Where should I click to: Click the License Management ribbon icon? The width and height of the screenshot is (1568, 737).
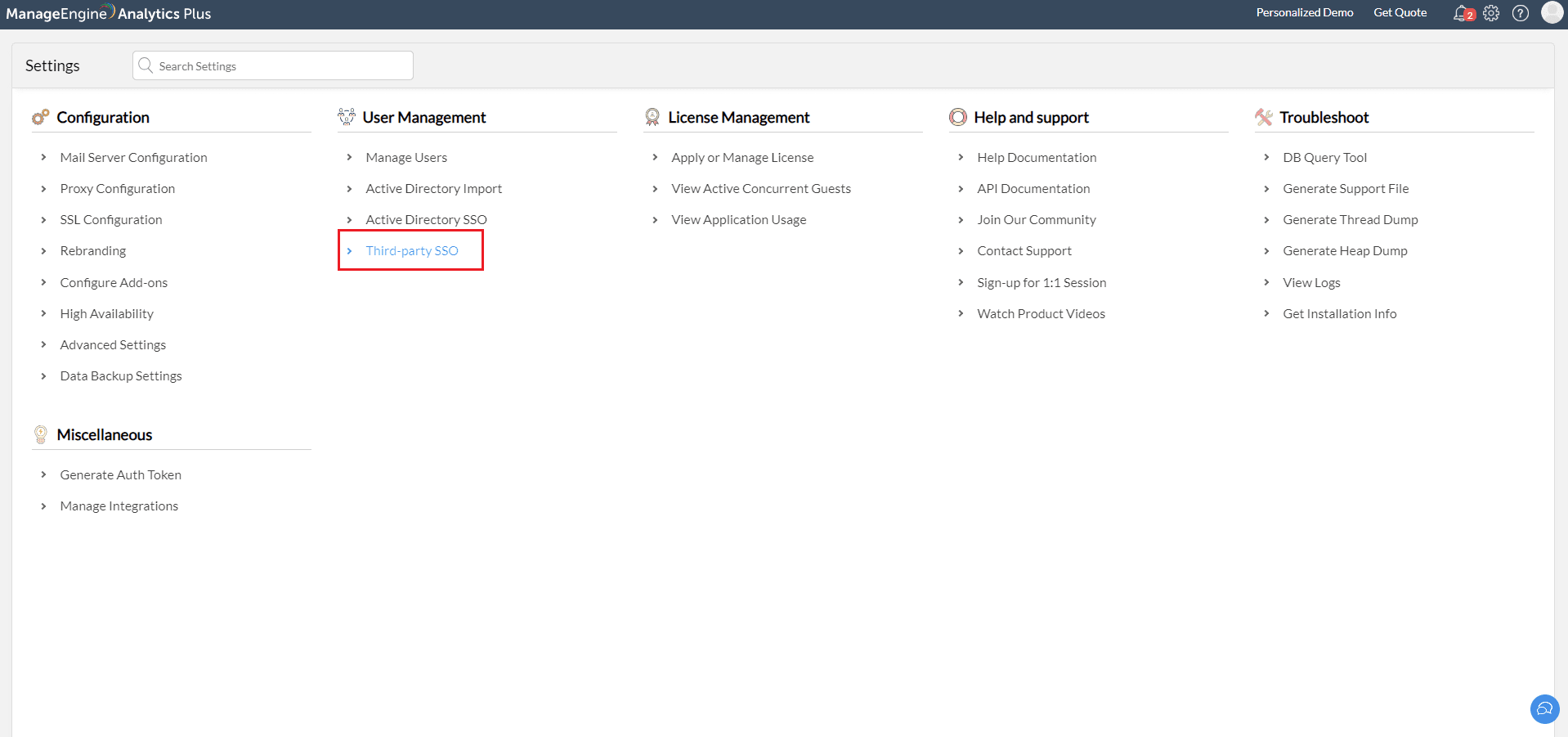(x=652, y=117)
